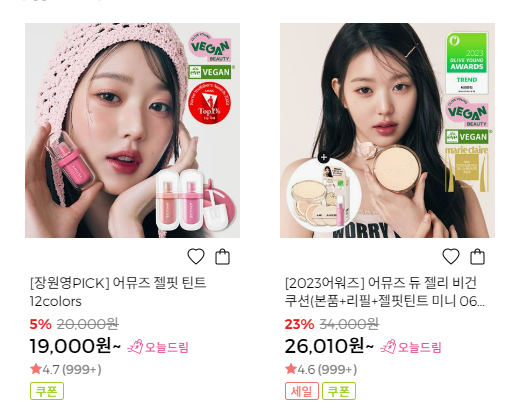
Task: Click the cushion compact product image
Action: (387, 130)
